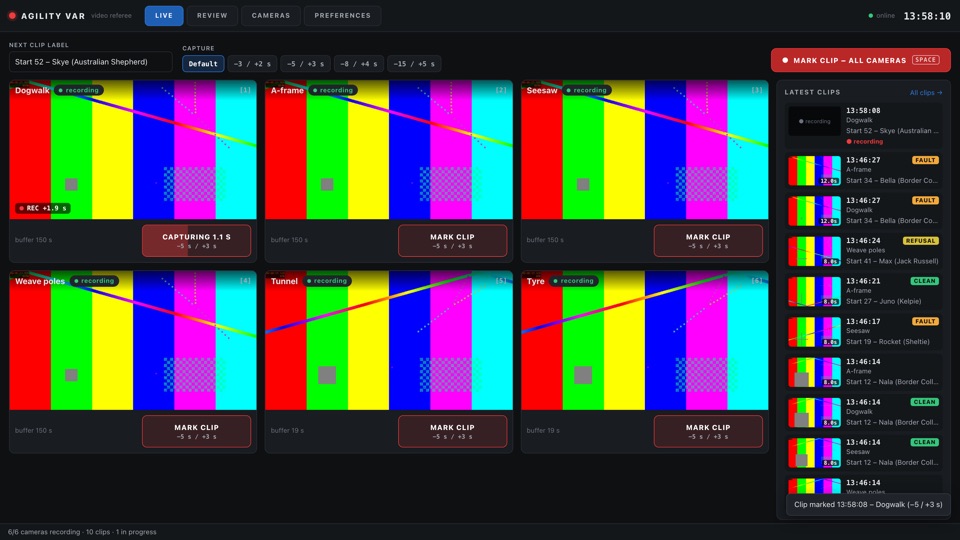Click the 13:58:10 clock display

tap(927, 16)
